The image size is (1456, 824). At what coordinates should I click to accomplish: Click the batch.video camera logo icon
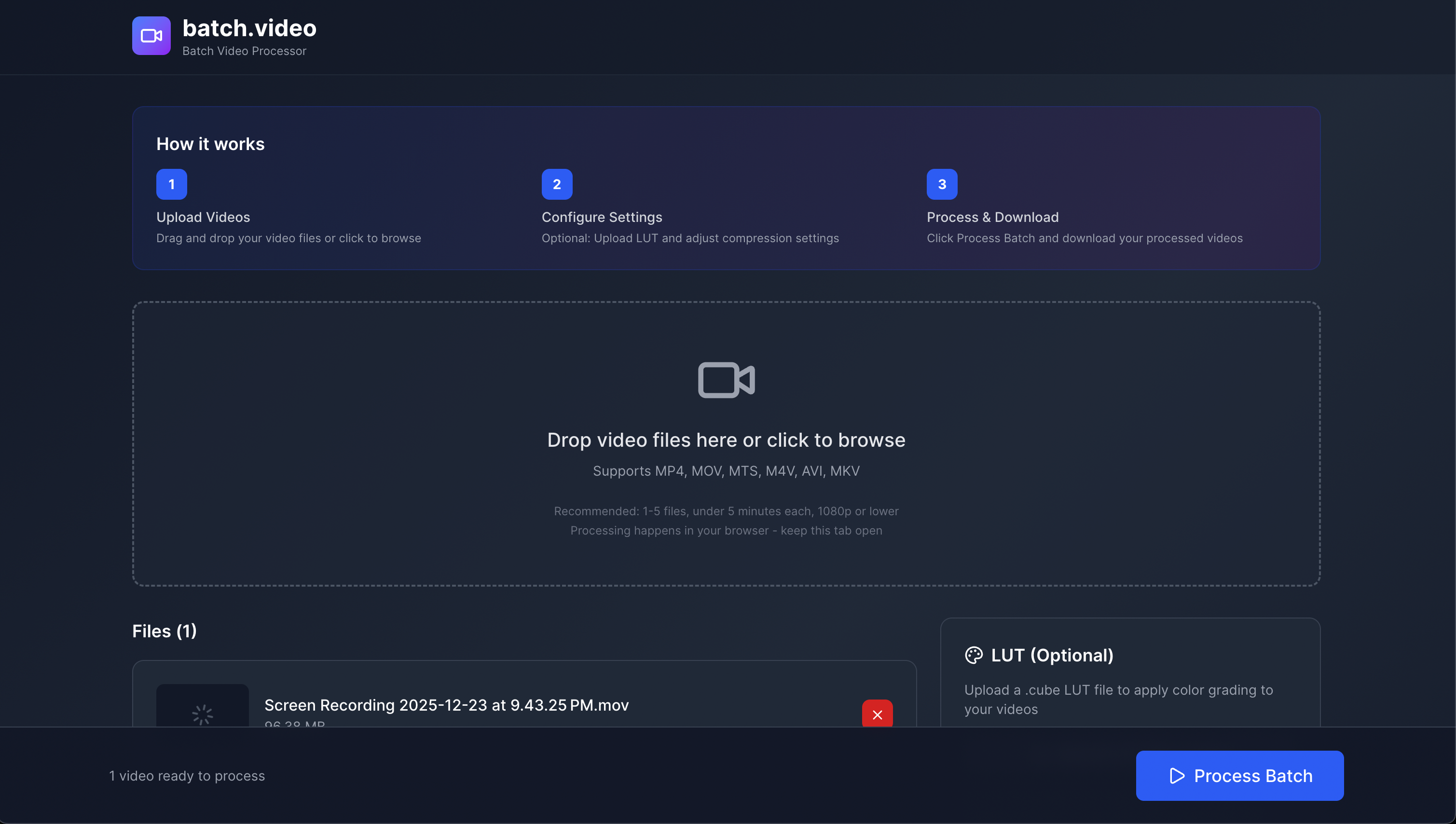151,36
